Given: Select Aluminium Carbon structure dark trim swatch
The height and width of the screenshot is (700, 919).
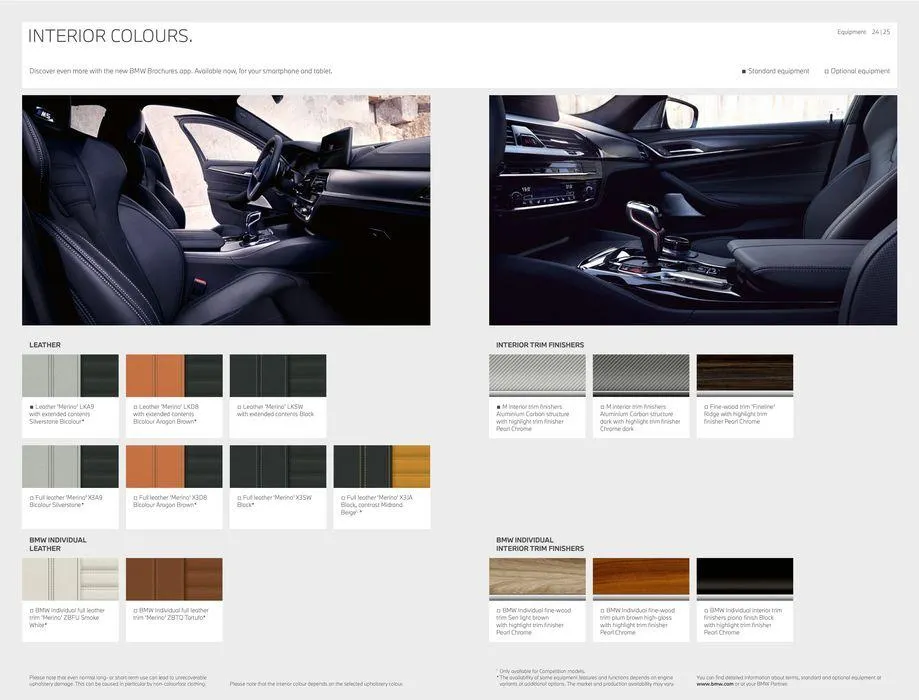Looking at the screenshot, I should click(x=641, y=376).
